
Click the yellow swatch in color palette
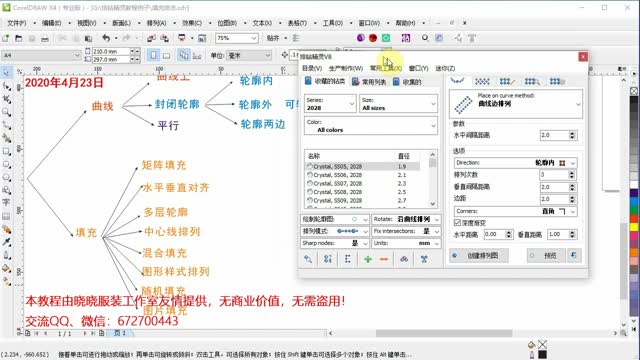click(634, 227)
